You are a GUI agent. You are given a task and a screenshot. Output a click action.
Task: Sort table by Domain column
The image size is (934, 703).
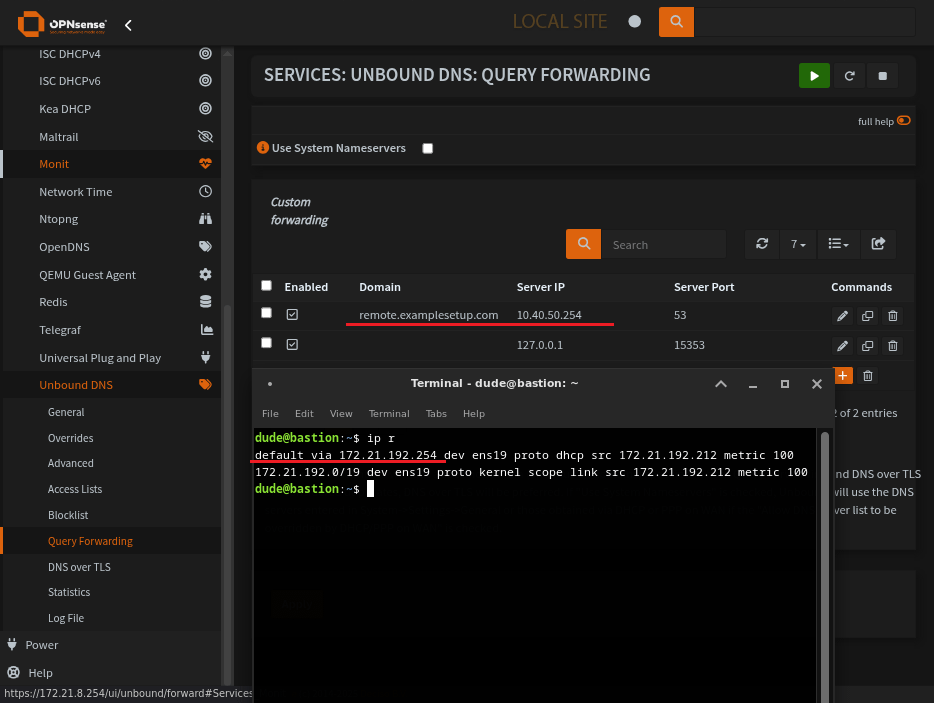[380, 287]
